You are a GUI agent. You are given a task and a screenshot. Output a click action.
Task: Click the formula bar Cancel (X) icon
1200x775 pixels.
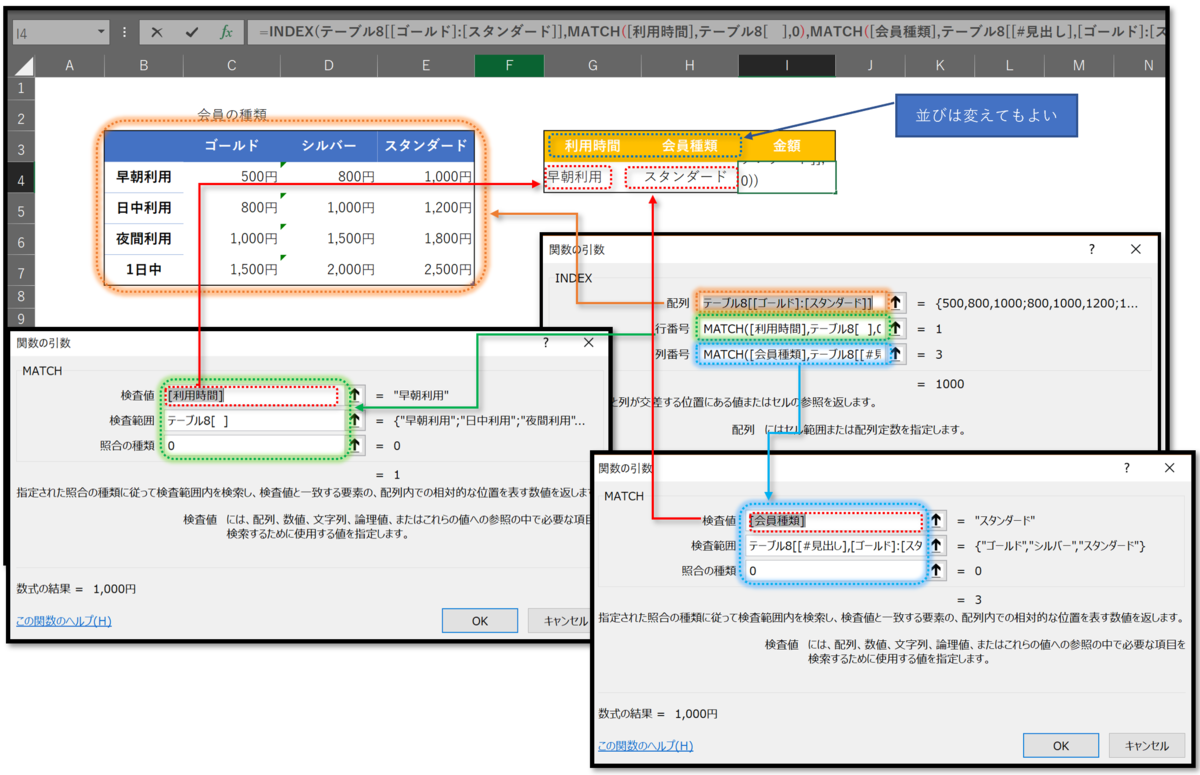pos(157,32)
